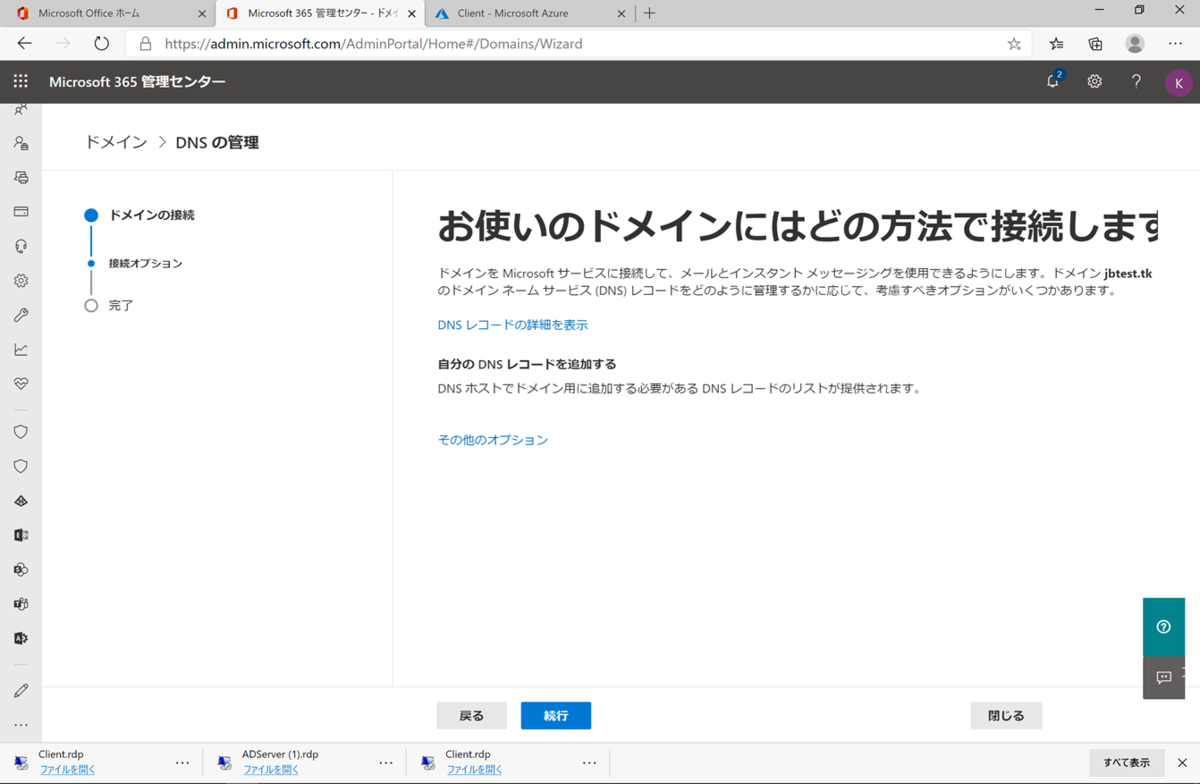Show all sidebar items via ellipsis

tap(21, 725)
